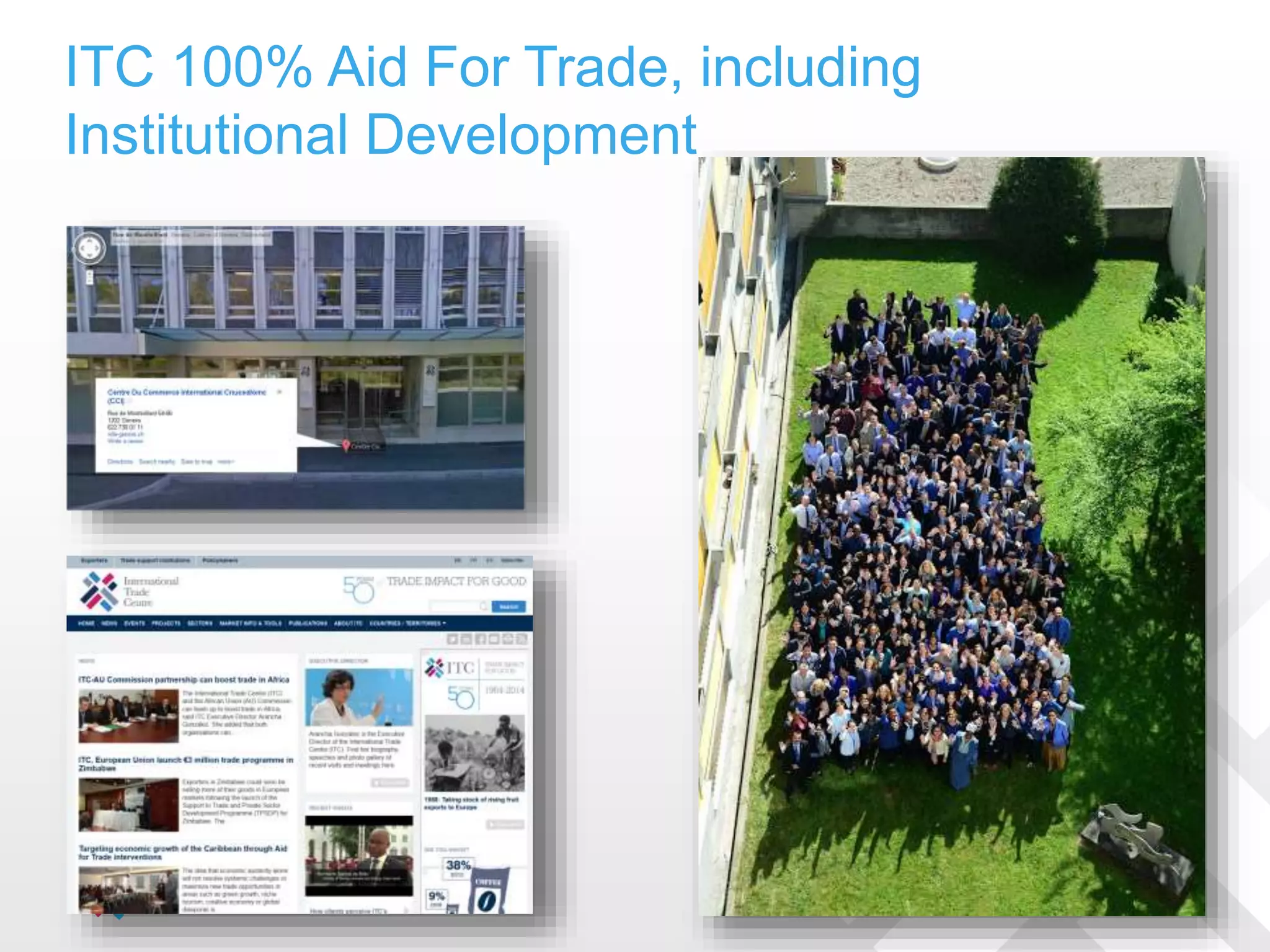Click the ITC 1964-2014 sidebar logo
Image resolution: width=1270 pixels, height=952 pixels.
(x=475, y=681)
